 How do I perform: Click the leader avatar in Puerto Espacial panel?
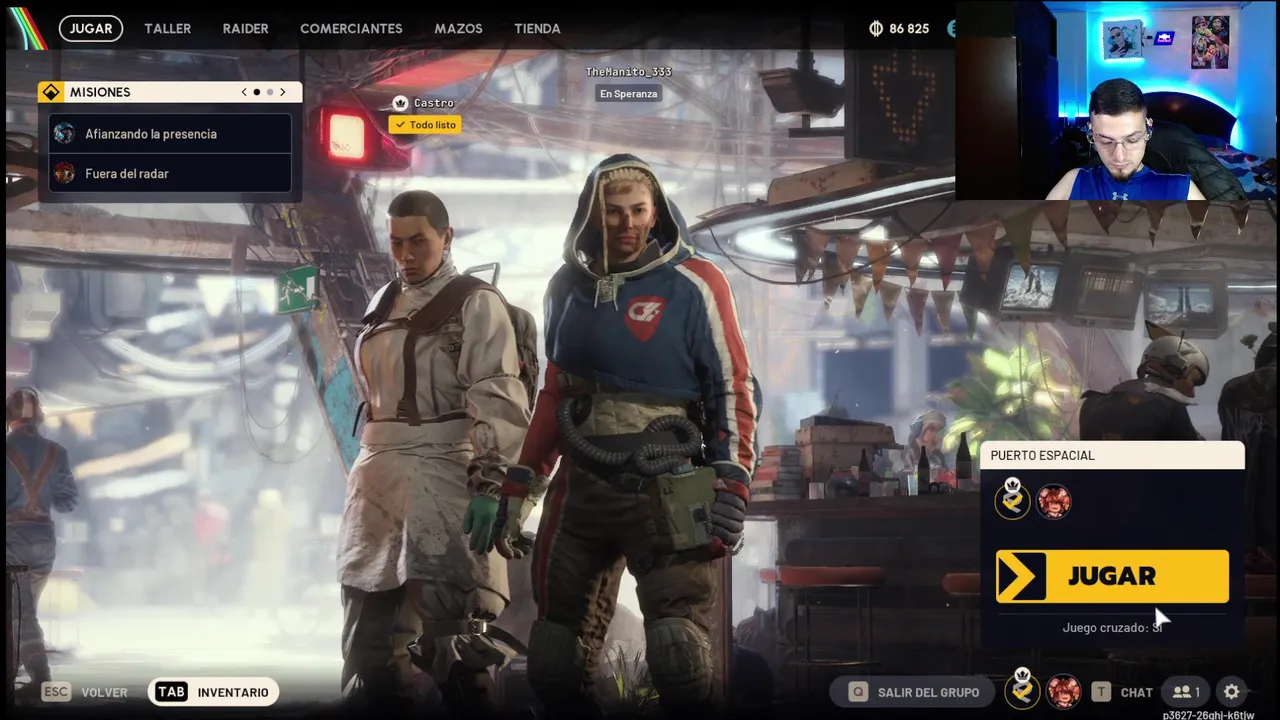[1012, 499]
